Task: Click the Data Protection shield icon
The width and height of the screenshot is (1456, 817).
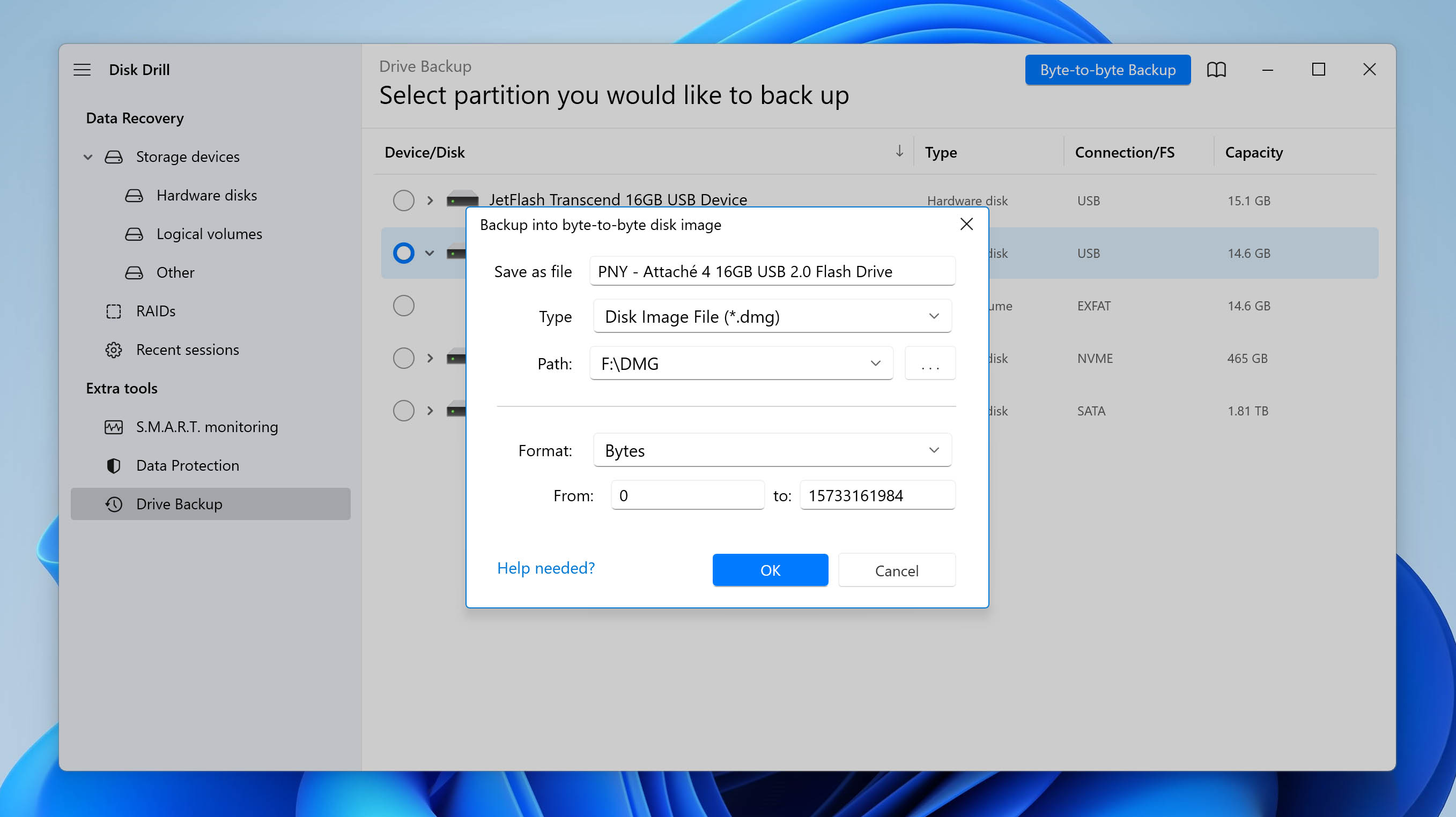Action: pyautogui.click(x=113, y=465)
